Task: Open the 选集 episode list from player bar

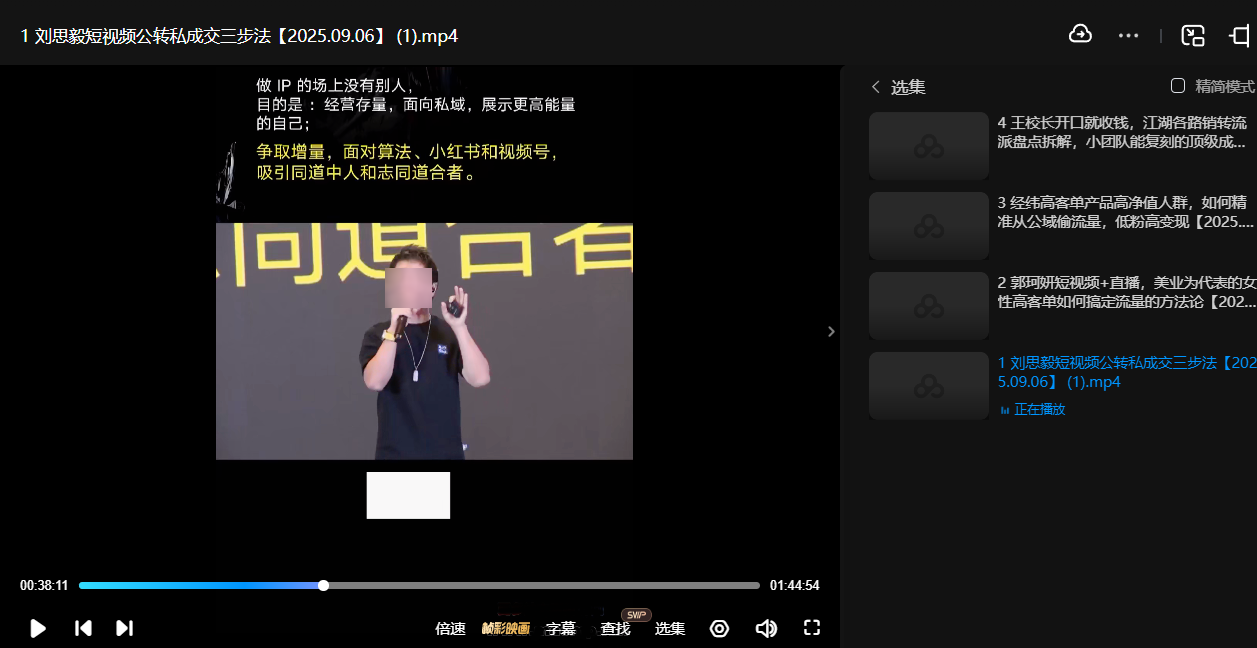Action: coord(669,628)
